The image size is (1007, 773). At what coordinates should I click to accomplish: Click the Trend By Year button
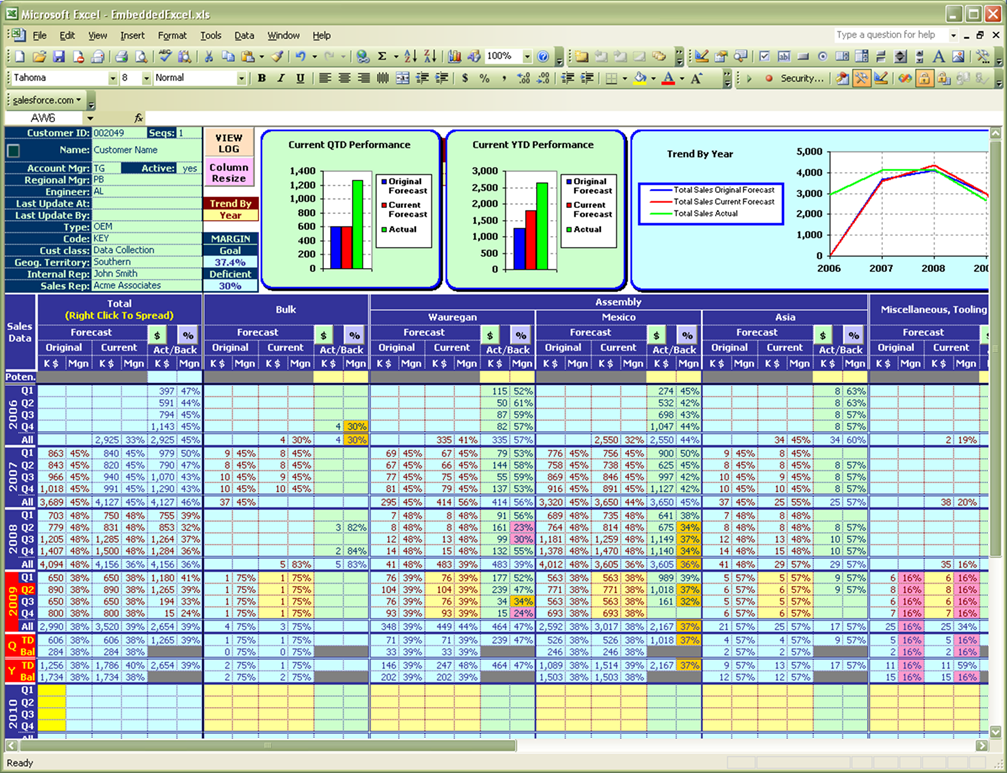coord(231,209)
